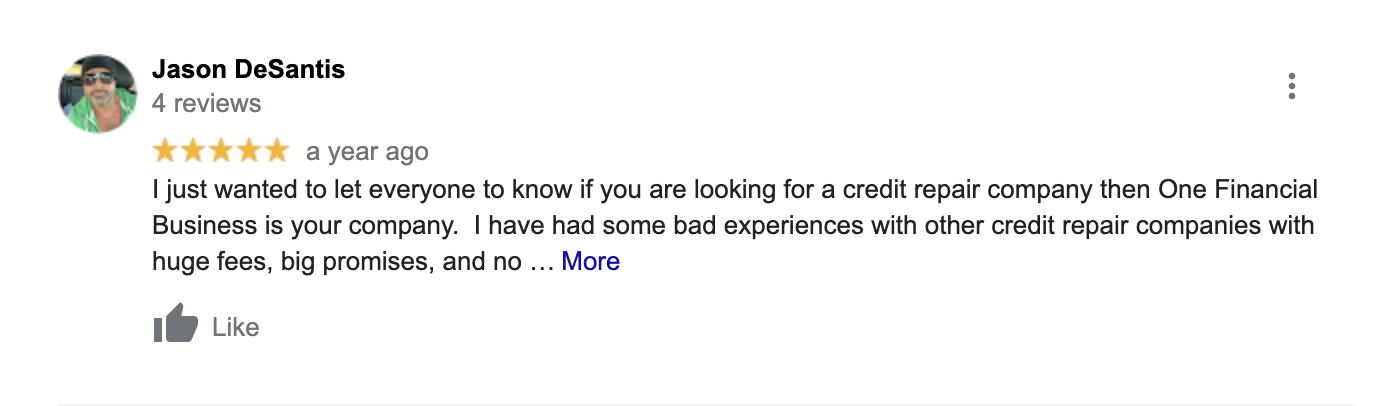Click the thumbs-up Like icon
1373x406 pixels.
click(x=176, y=324)
